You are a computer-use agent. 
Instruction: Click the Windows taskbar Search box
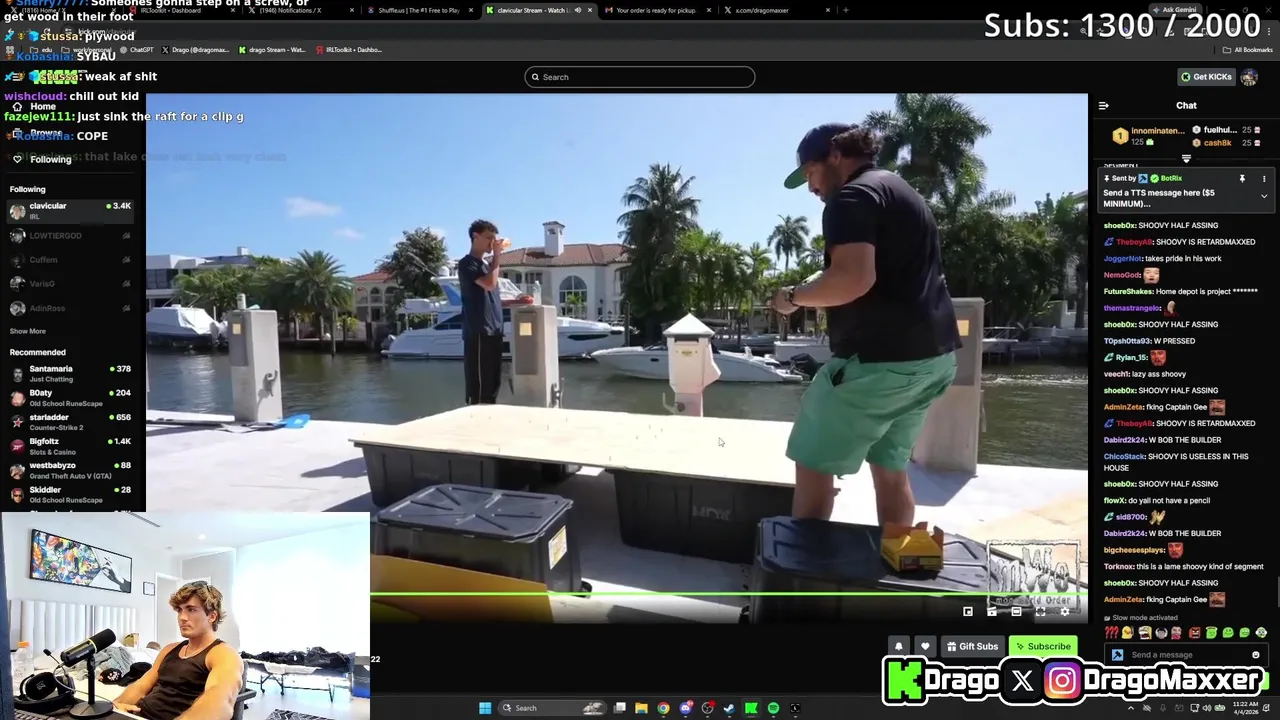pos(554,708)
